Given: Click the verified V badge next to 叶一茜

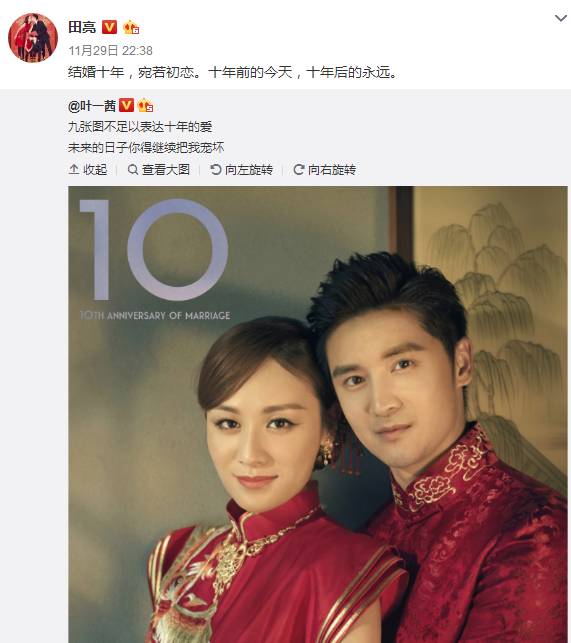Looking at the screenshot, I should 126,105.
